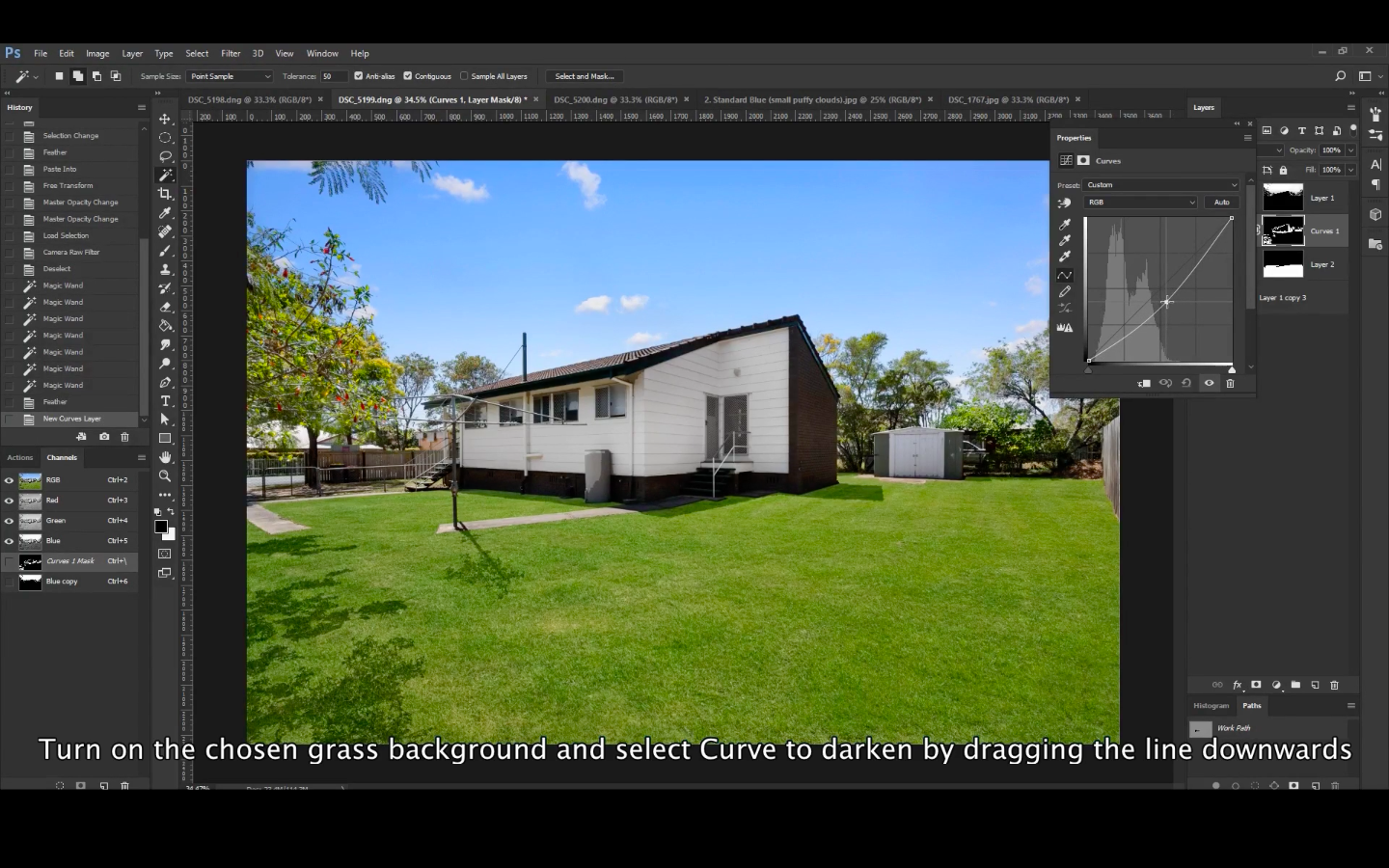Open Channels panel menu

(x=142, y=457)
